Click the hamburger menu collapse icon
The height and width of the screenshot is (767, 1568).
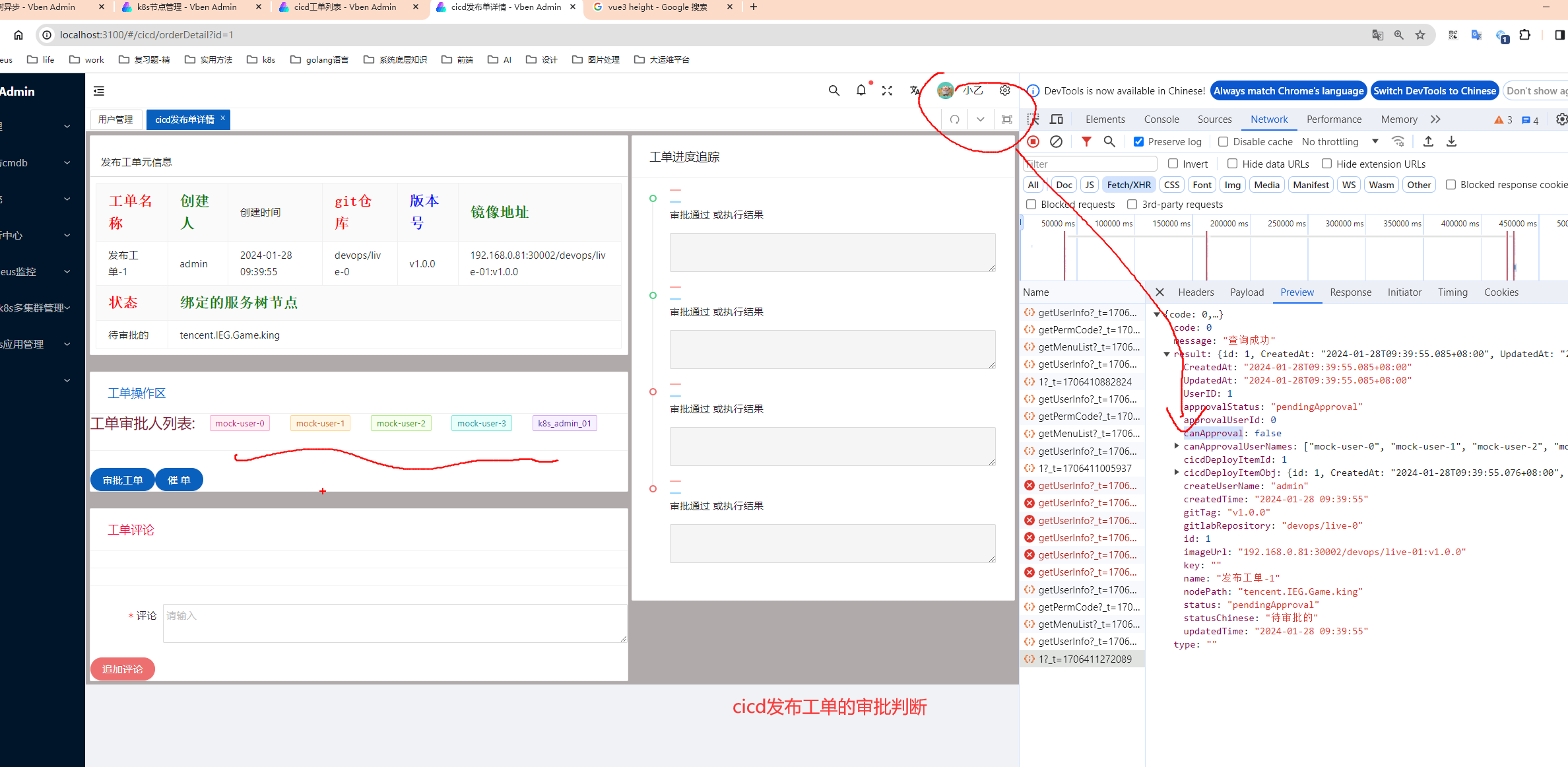tap(99, 91)
